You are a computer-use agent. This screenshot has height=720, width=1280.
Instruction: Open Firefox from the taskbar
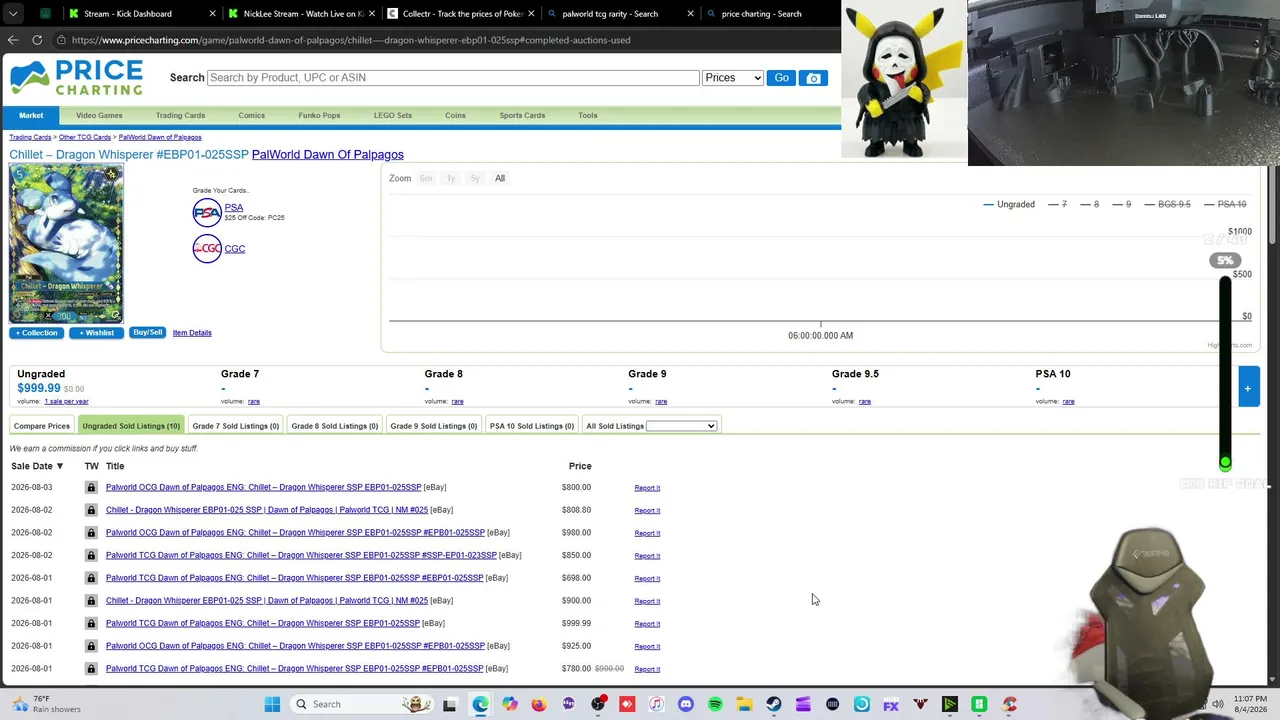539,704
